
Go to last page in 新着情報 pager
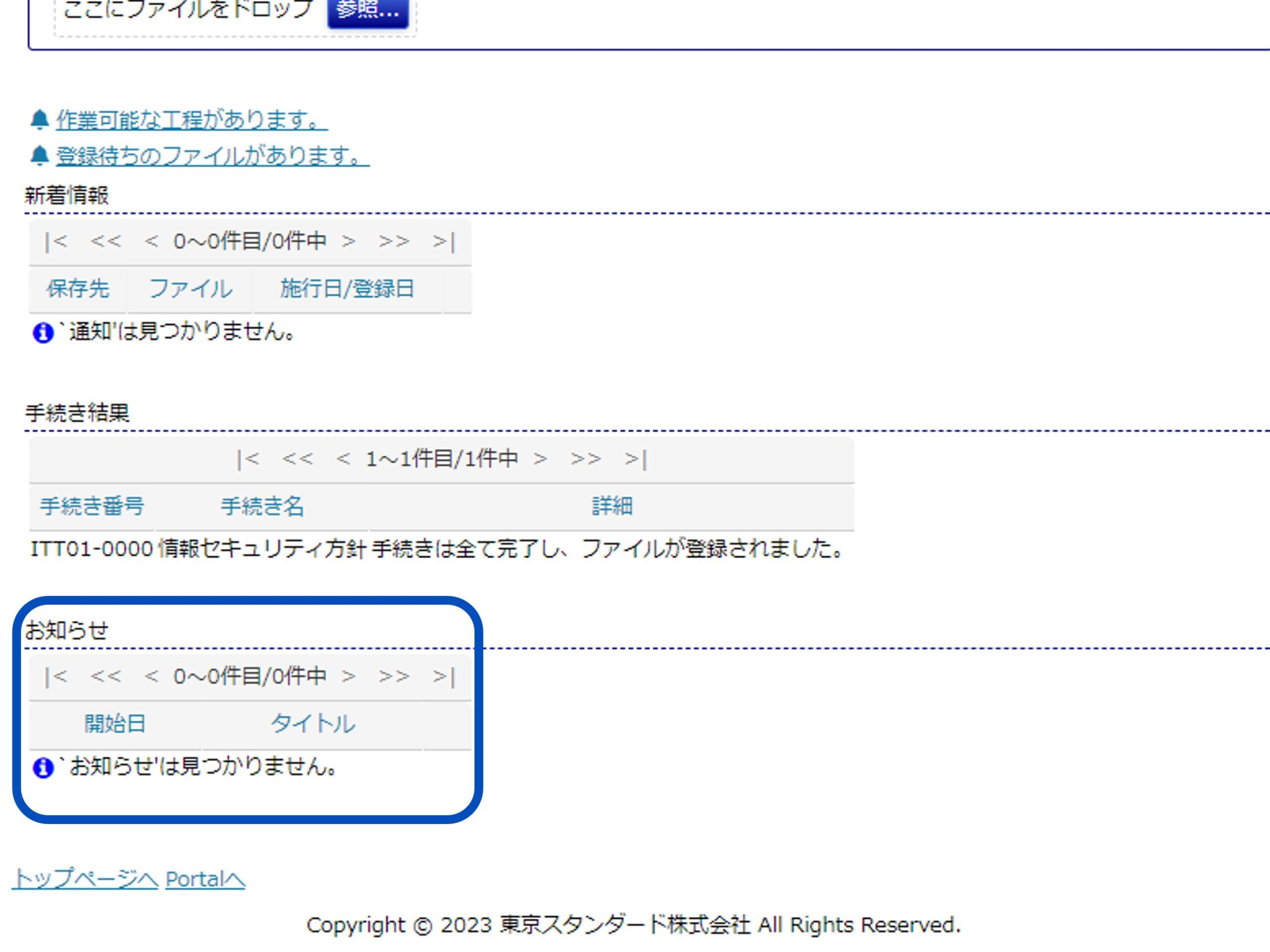(x=444, y=241)
